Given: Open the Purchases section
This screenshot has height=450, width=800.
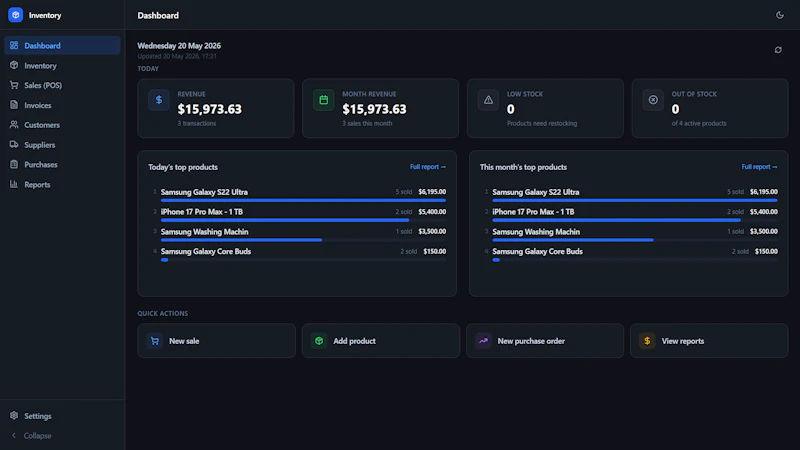Looking at the screenshot, I should [62, 164].
